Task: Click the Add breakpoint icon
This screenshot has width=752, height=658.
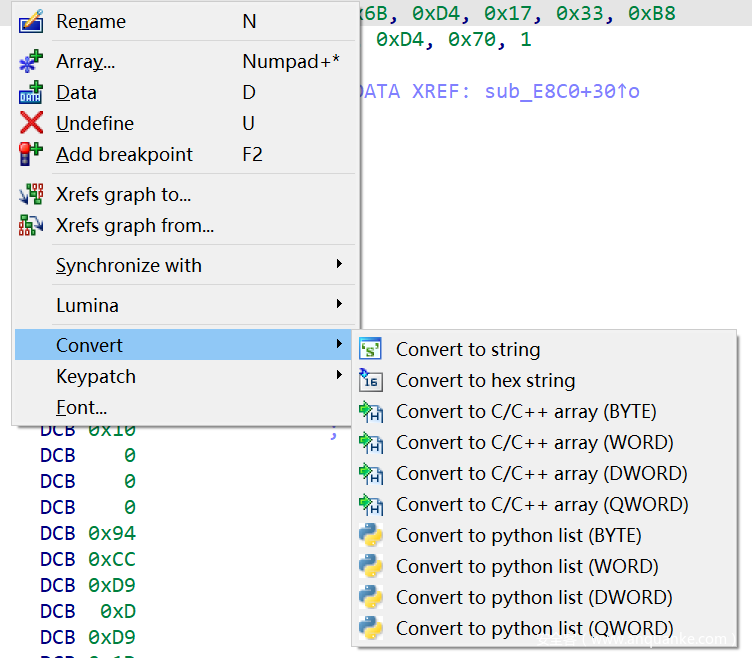Action: point(31,154)
